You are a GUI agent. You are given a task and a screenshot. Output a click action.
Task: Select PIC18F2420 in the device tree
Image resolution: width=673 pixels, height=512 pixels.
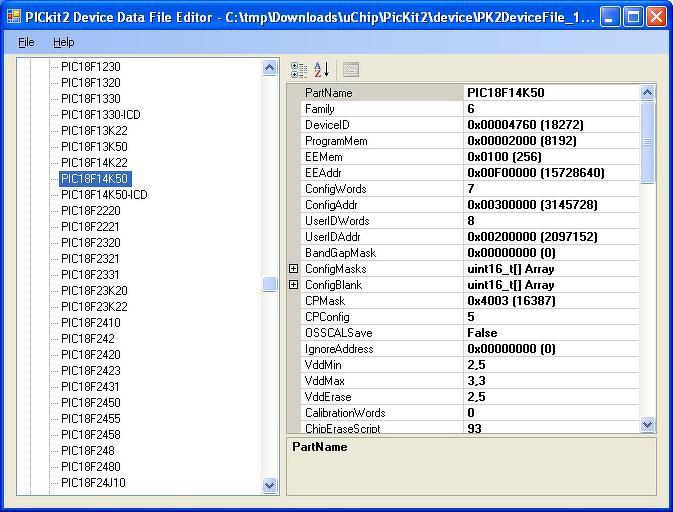coord(91,355)
